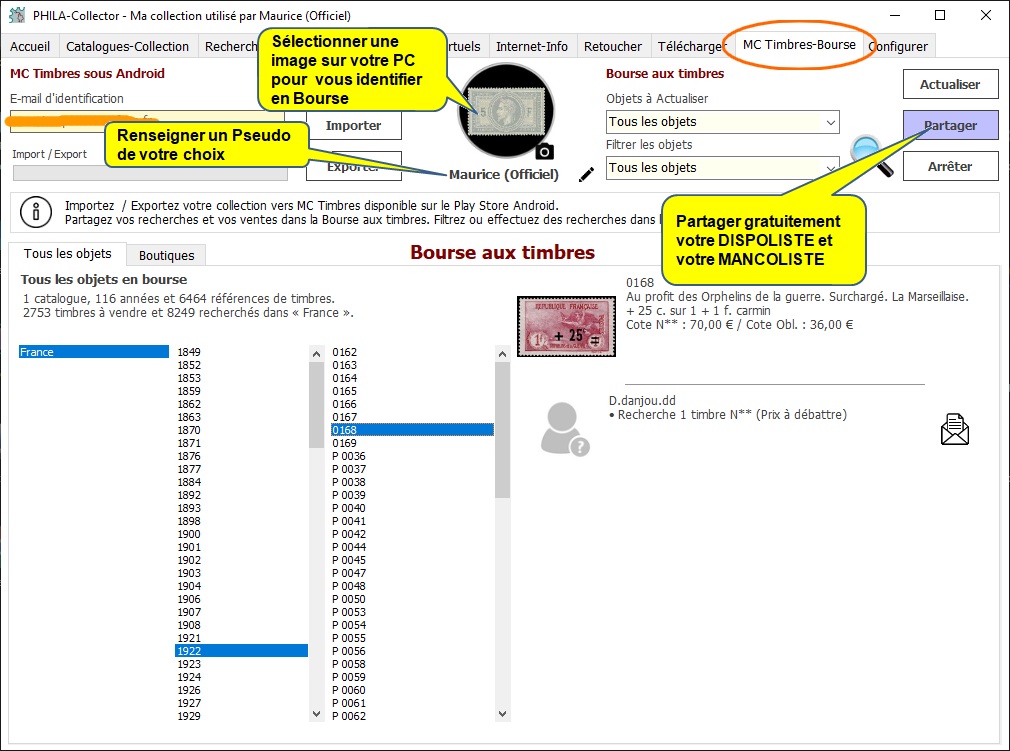Open the Objets à Actualiser dropdown

722,122
